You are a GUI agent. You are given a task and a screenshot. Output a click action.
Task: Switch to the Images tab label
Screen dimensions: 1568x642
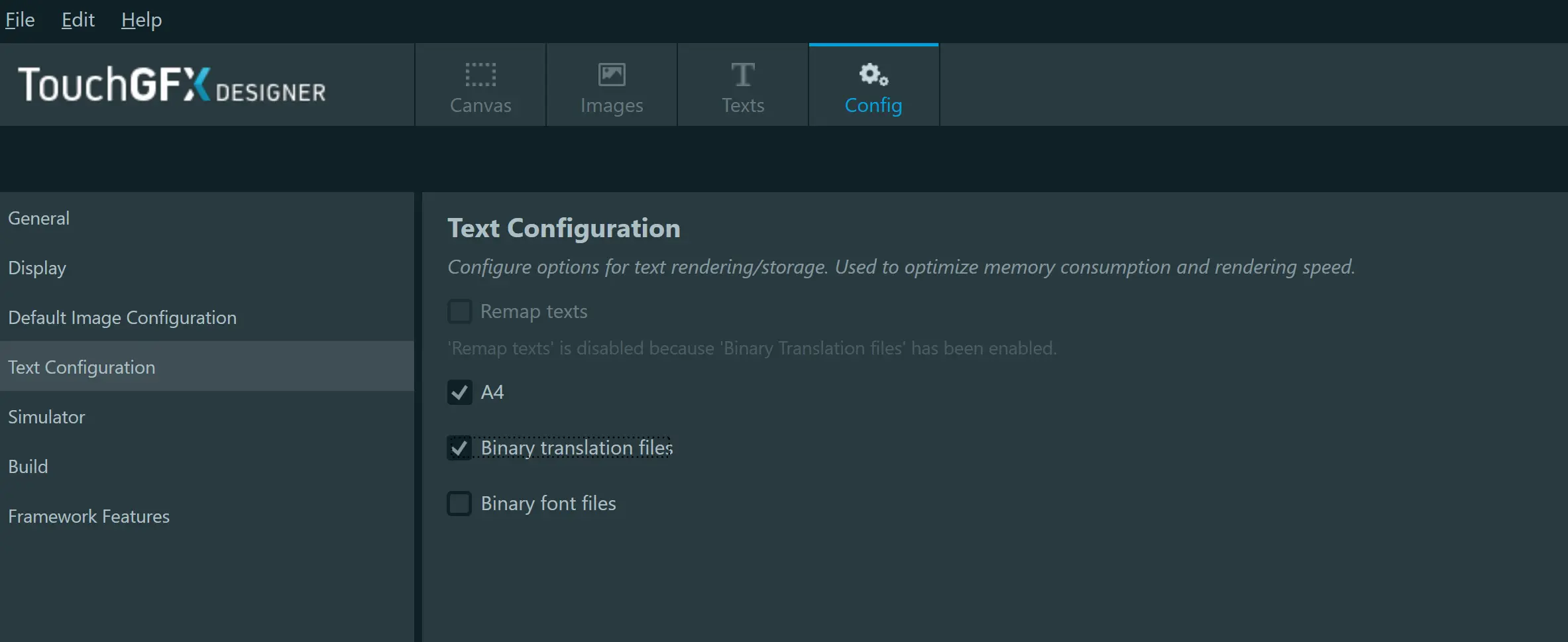point(612,105)
